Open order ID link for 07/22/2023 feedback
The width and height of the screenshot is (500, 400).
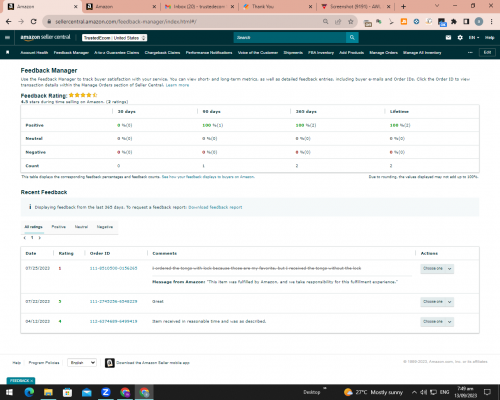click(x=113, y=301)
